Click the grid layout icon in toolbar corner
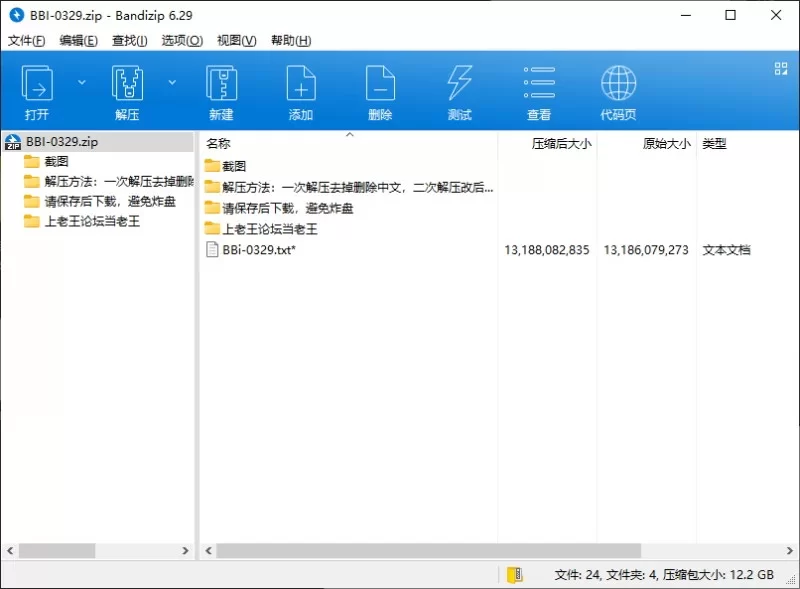800x589 pixels. click(781, 68)
